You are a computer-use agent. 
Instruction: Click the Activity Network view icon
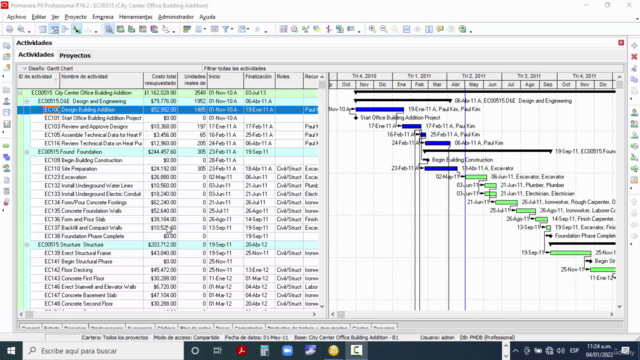65,29
